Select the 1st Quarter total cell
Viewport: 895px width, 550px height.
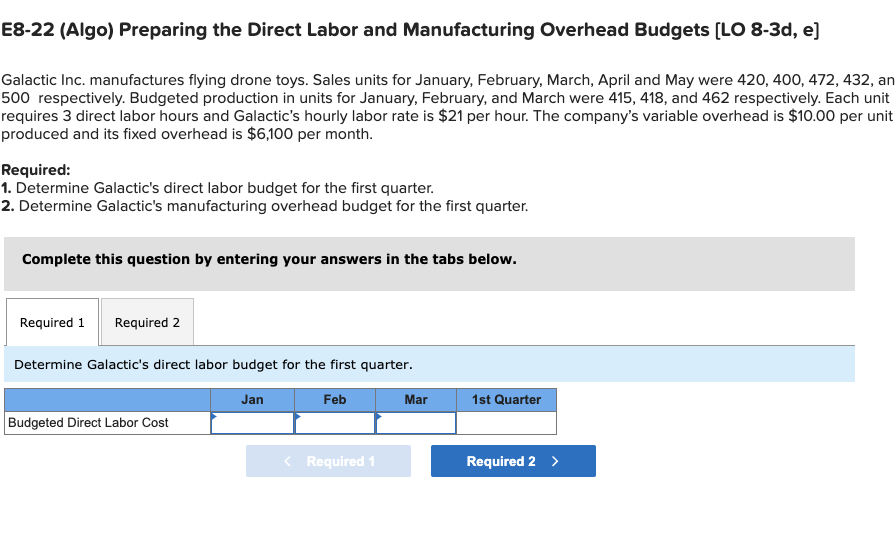tap(506, 423)
